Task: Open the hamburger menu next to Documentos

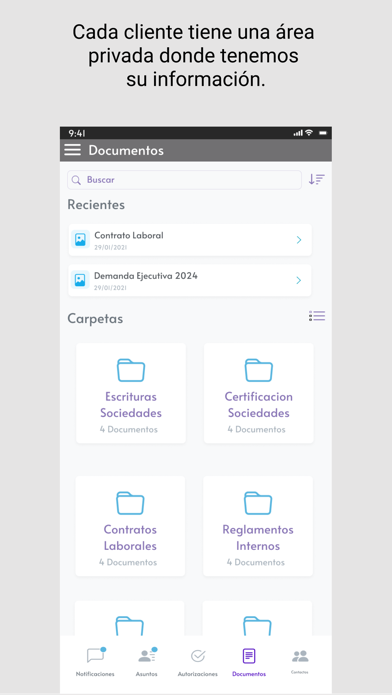Action: 72,150
